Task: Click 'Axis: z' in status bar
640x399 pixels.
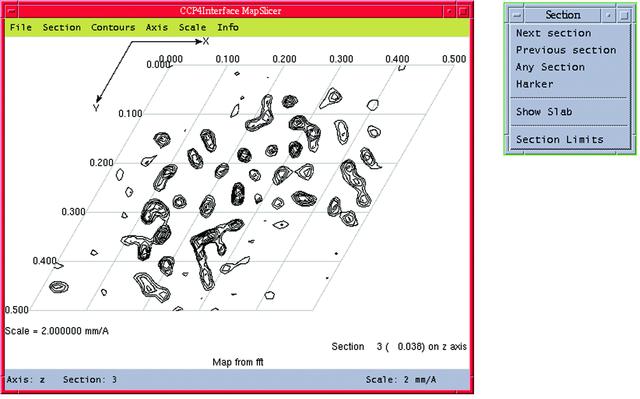Action: coord(26,380)
